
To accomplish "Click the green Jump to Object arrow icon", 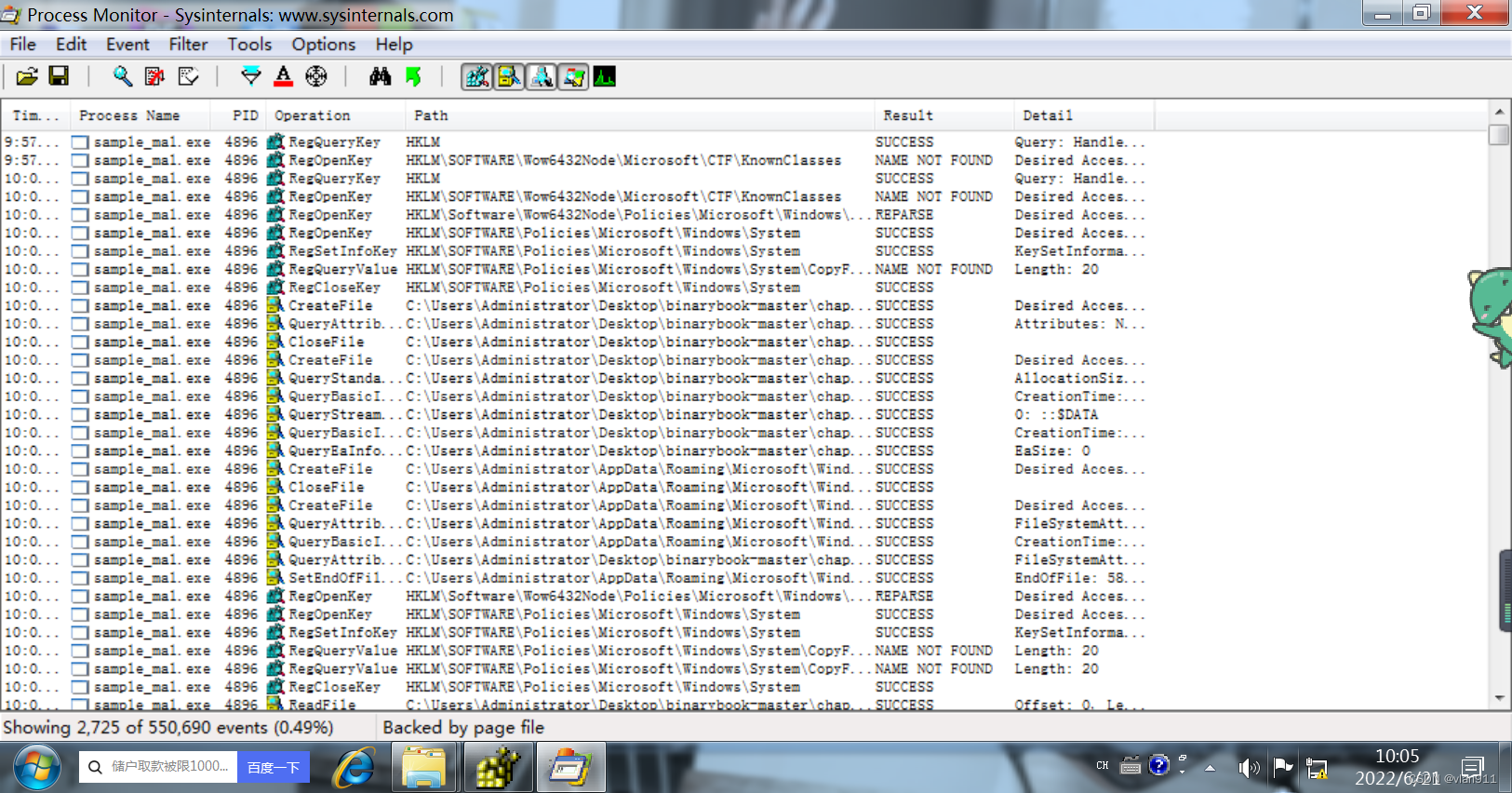I will click(x=413, y=76).
